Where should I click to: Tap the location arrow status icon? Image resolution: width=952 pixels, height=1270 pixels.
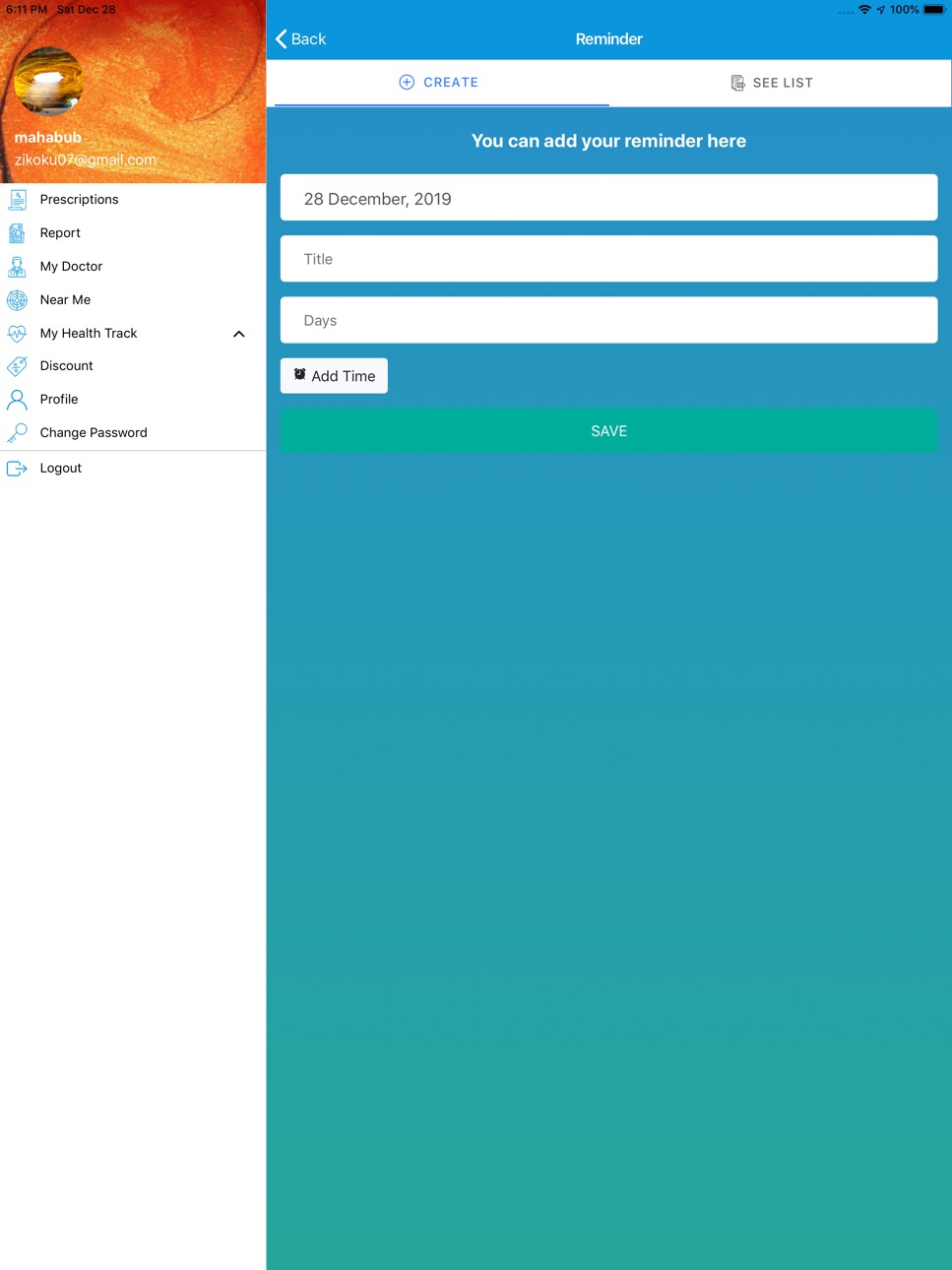tap(880, 10)
